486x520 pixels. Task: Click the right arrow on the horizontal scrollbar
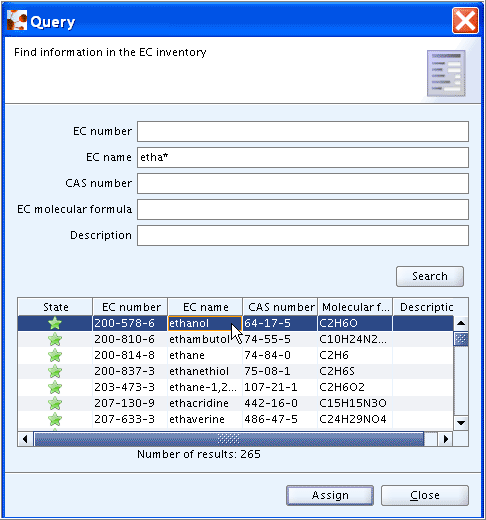pyautogui.click(x=446, y=439)
